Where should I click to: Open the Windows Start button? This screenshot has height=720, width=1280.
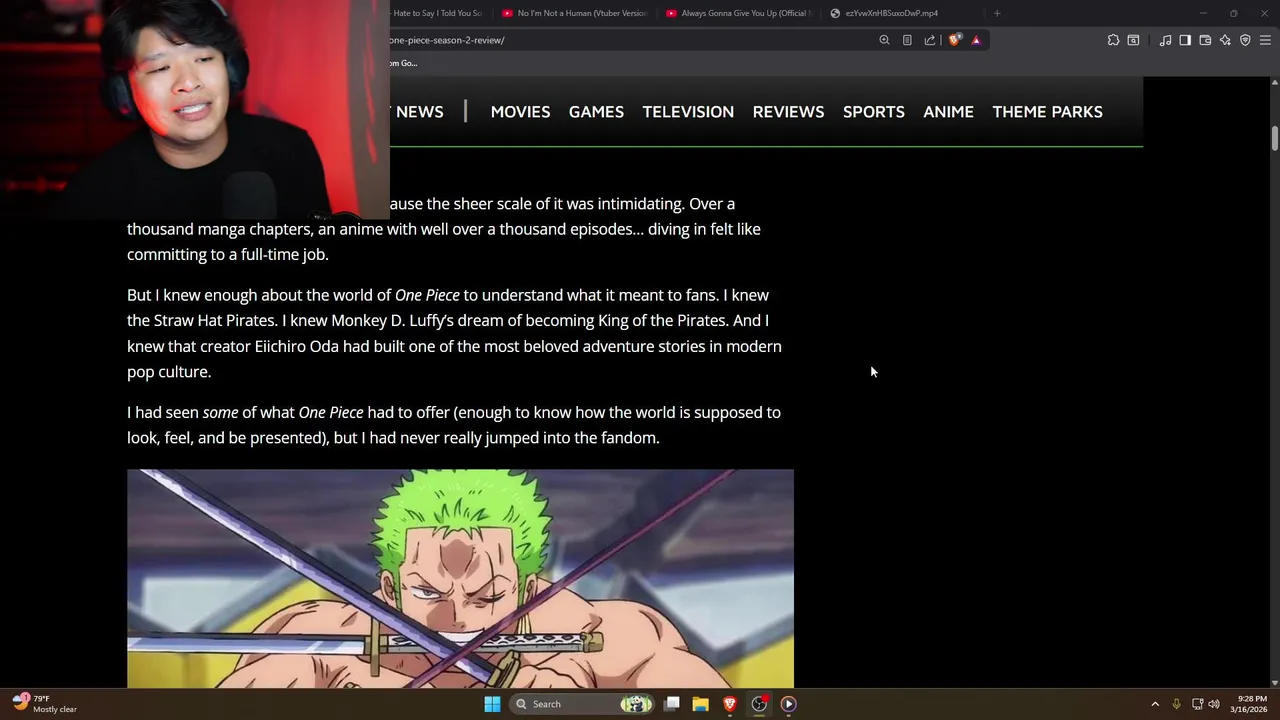point(492,704)
